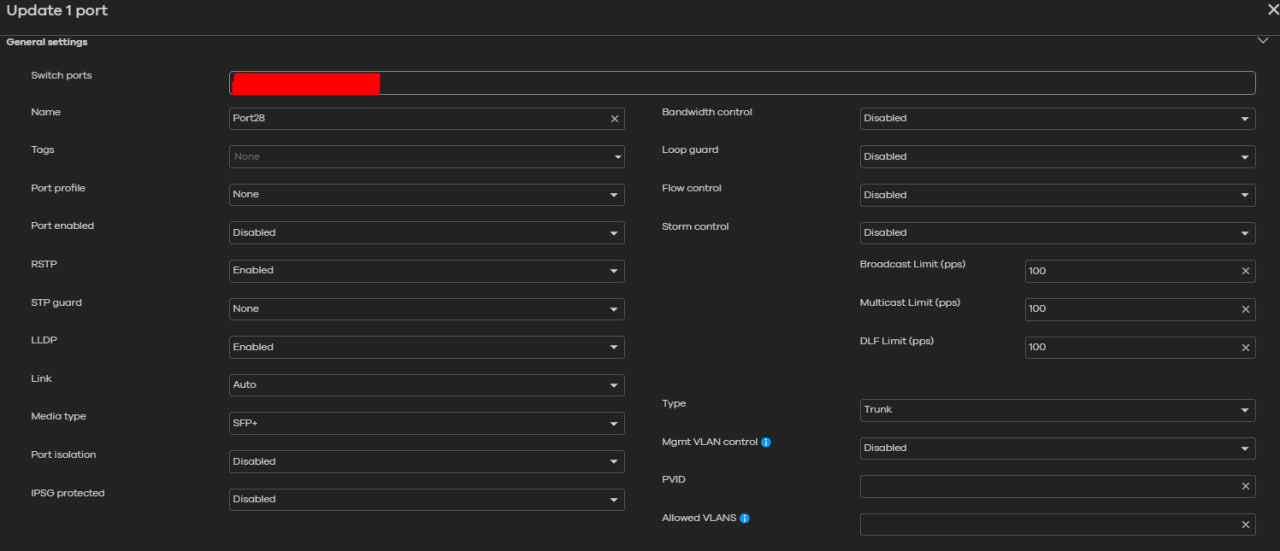Click the Port isolation label
The height and width of the screenshot is (551, 1280).
tap(63, 454)
